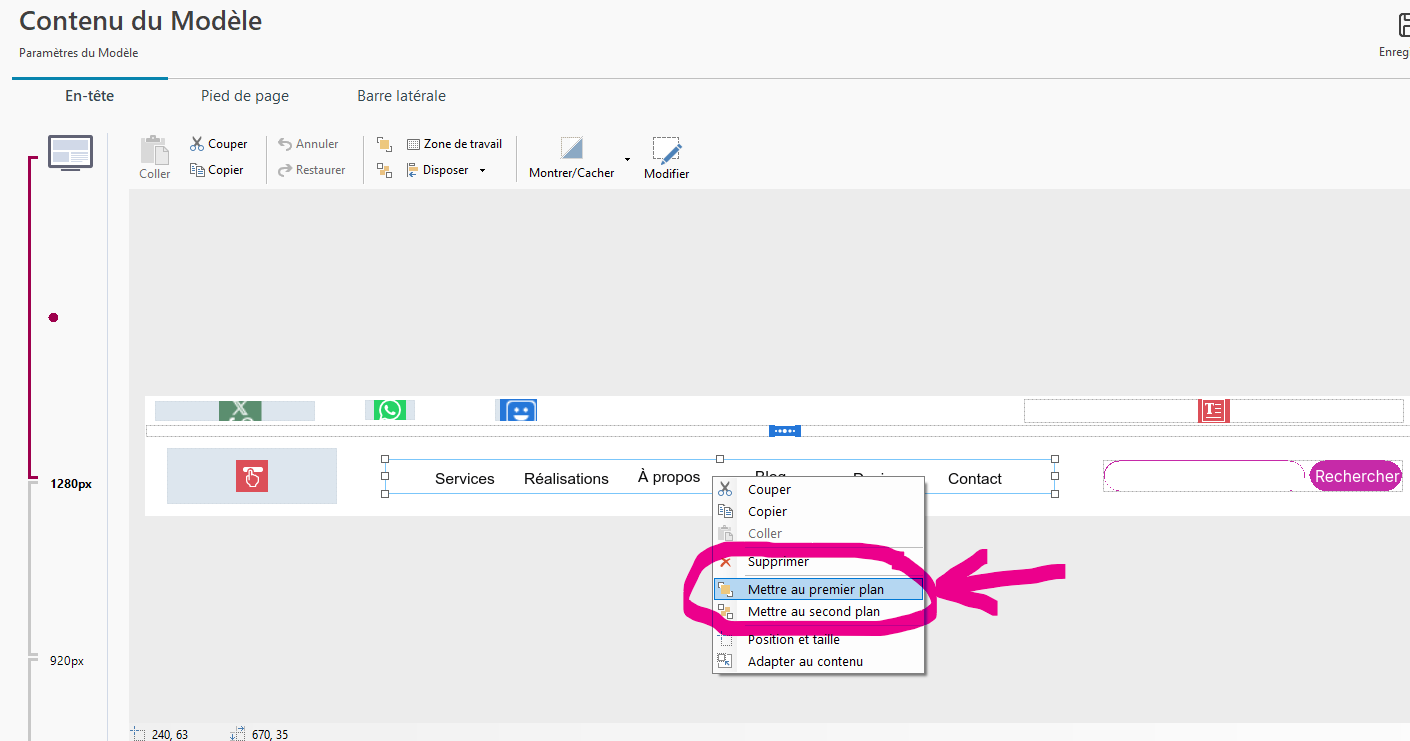The height and width of the screenshot is (741, 1410).
Task: Select the blue smiley face object
Action: (516, 410)
